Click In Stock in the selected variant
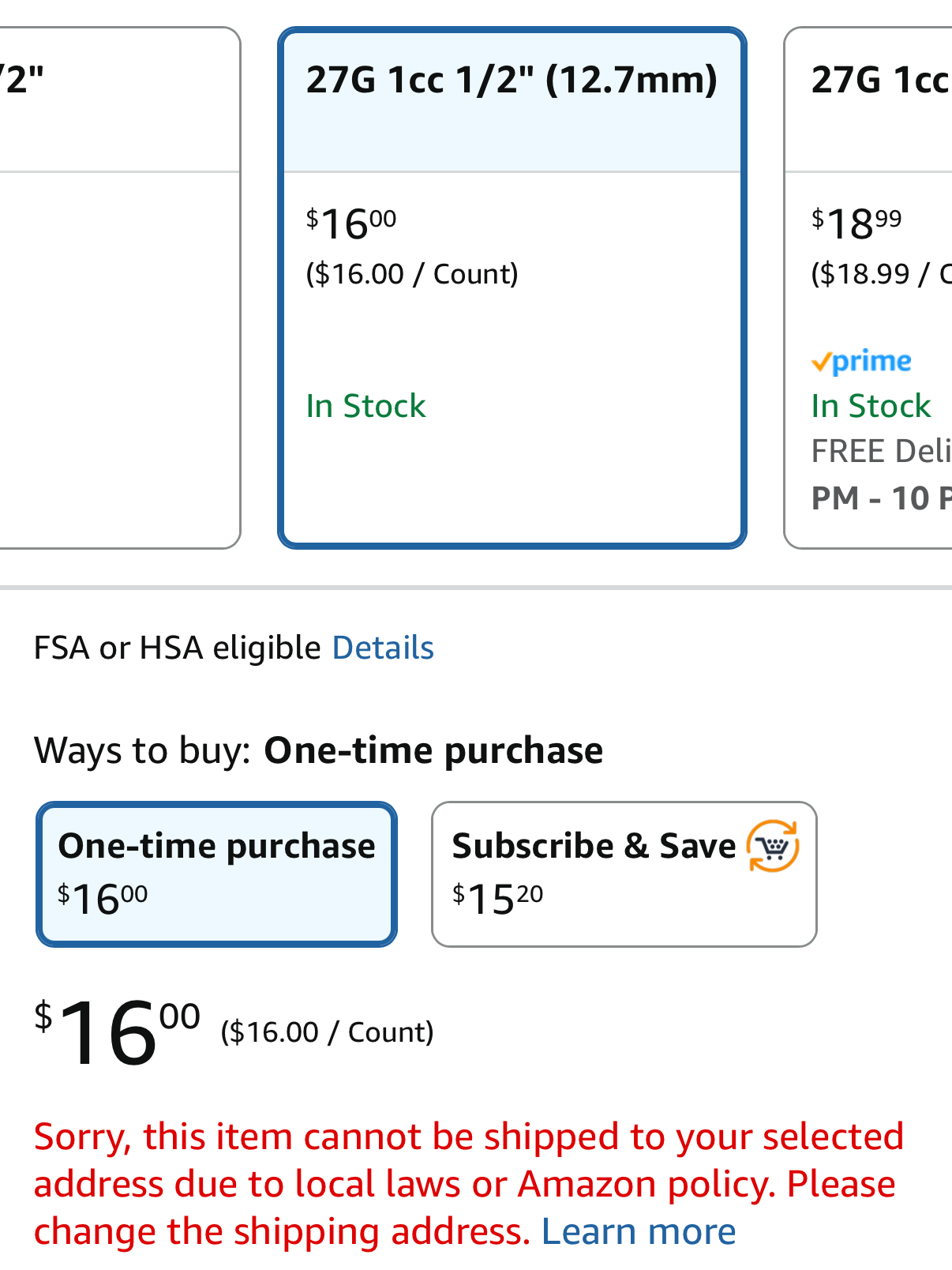Viewport: 952px width, 1270px height. pyautogui.click(x=365, y=407)
